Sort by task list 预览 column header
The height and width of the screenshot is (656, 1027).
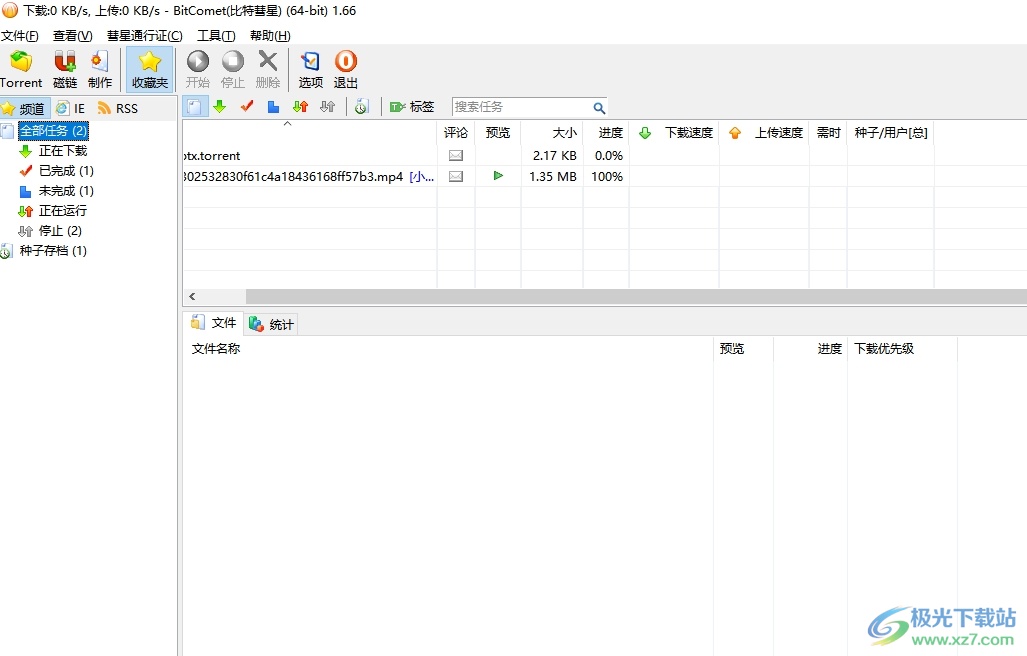498,132
